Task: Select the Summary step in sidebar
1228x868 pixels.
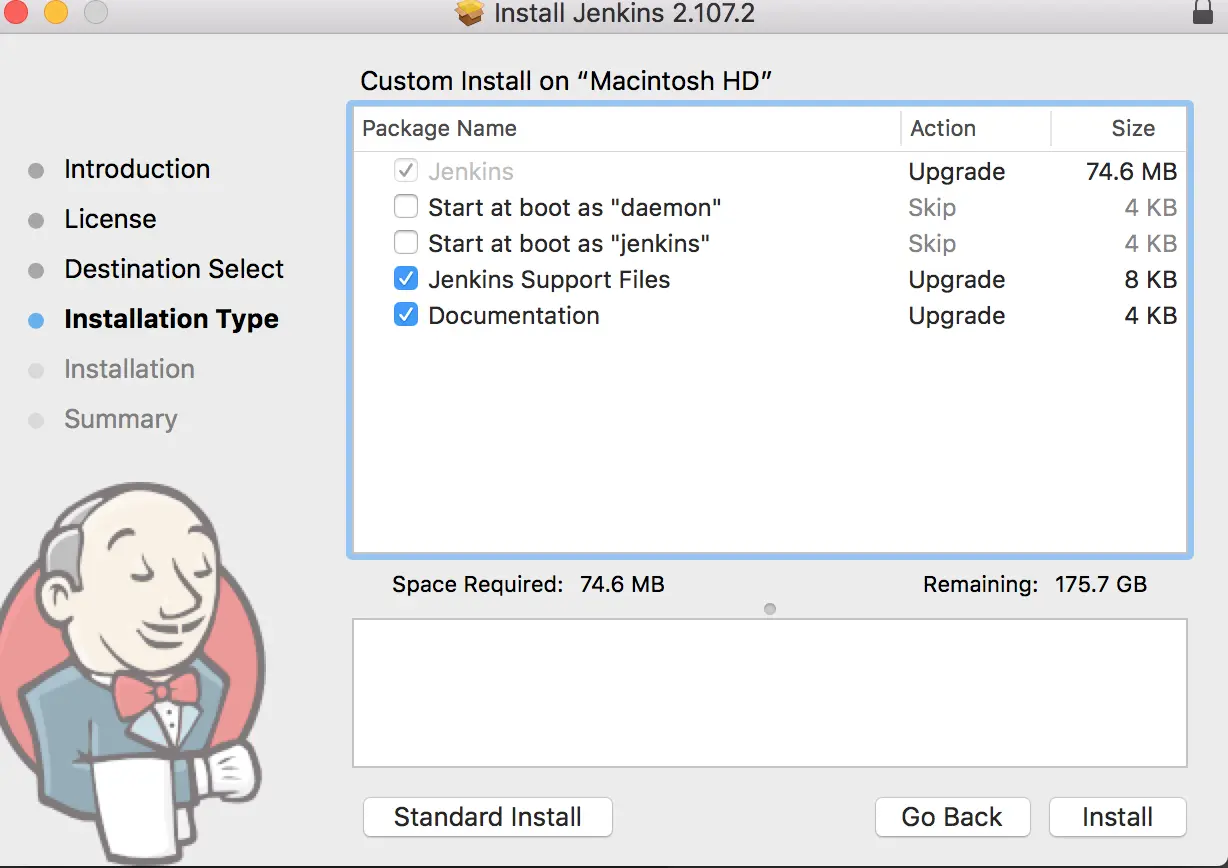Action: (x=120, y=419)
